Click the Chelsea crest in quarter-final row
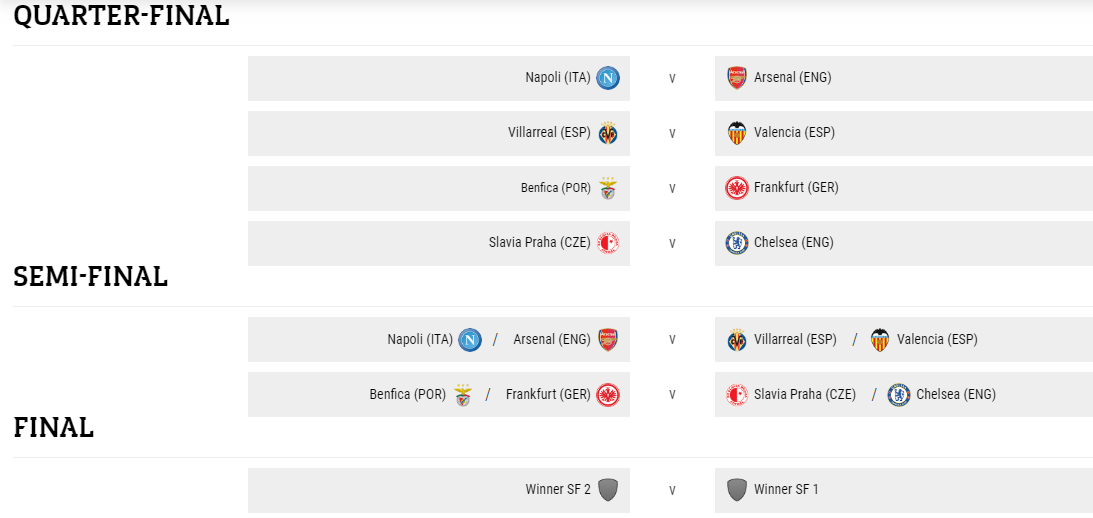This screenshot has height=518, width=1093. click(737, 243)
